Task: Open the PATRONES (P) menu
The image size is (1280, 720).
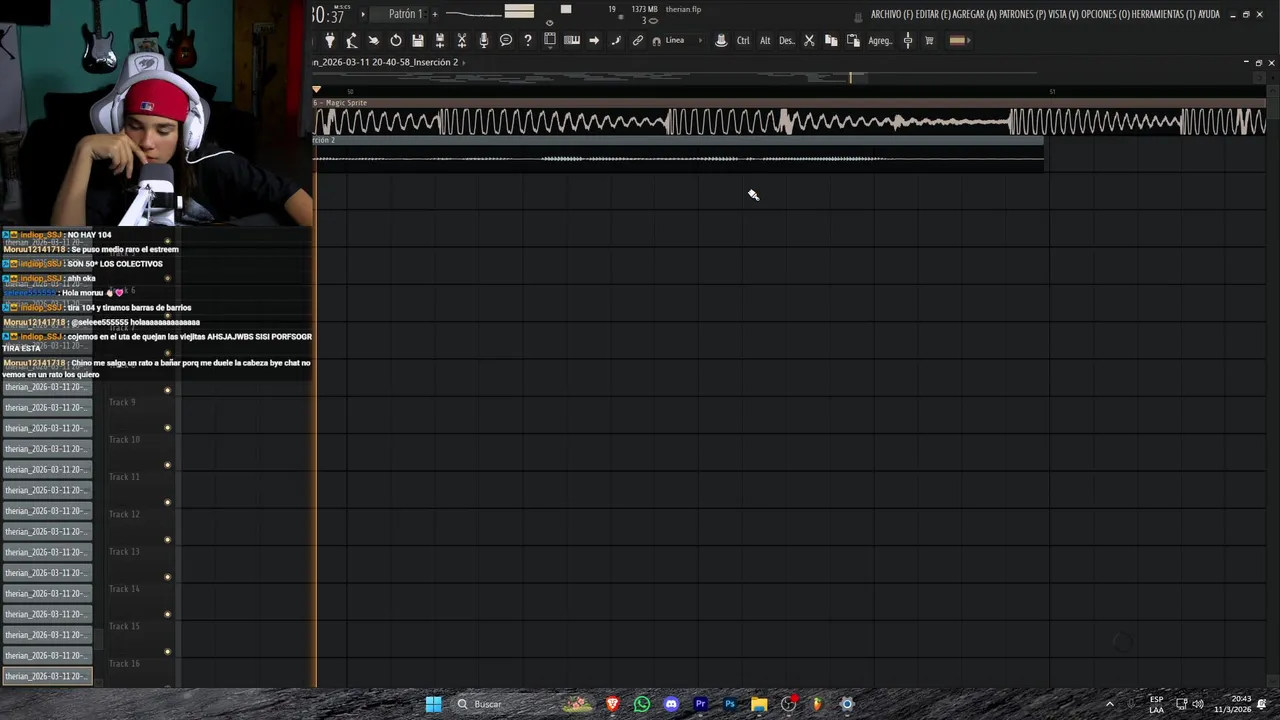Action: click(x=1022, y=14)
